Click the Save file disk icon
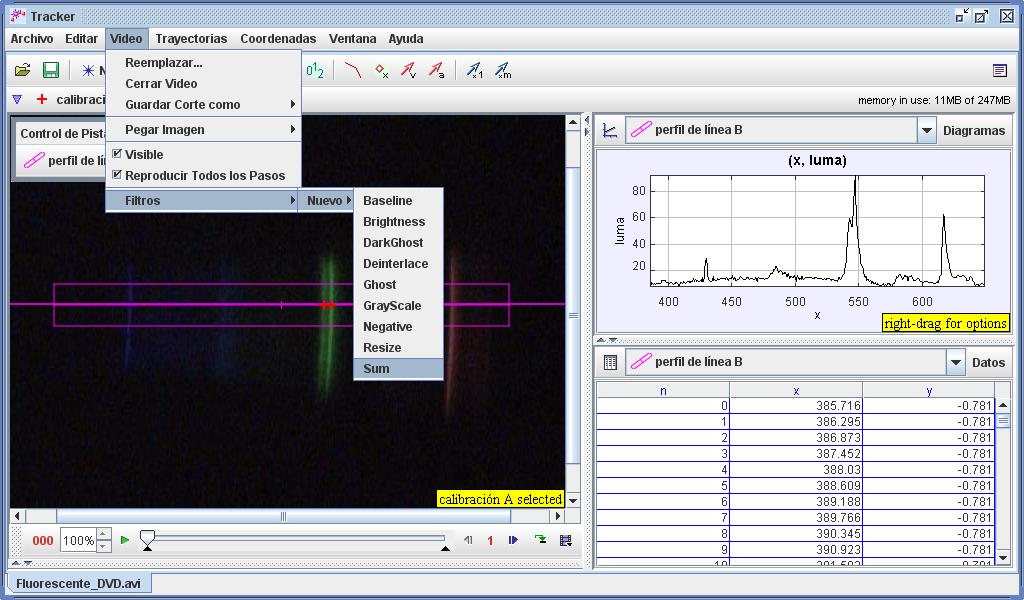This screenshot has width=1024, height=600. (50, 71)
